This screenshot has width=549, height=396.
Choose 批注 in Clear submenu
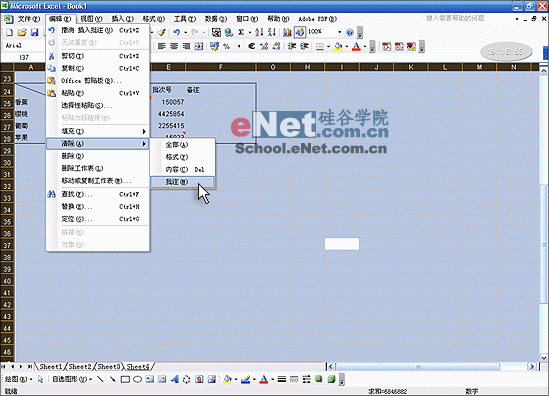tap(182, 182)
